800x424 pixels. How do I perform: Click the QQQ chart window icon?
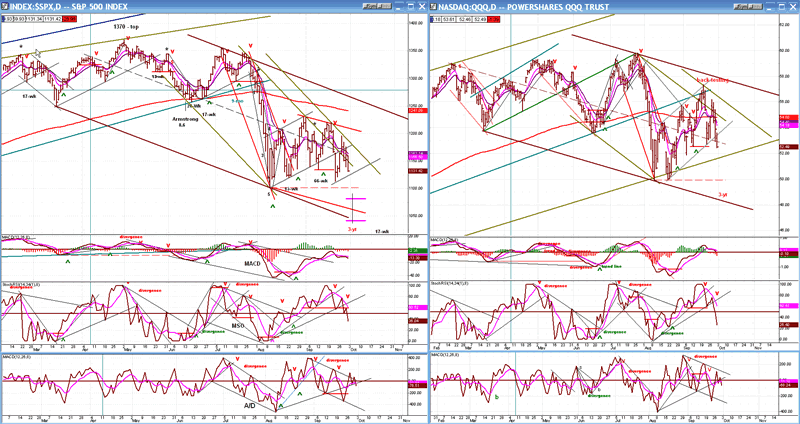433,5
